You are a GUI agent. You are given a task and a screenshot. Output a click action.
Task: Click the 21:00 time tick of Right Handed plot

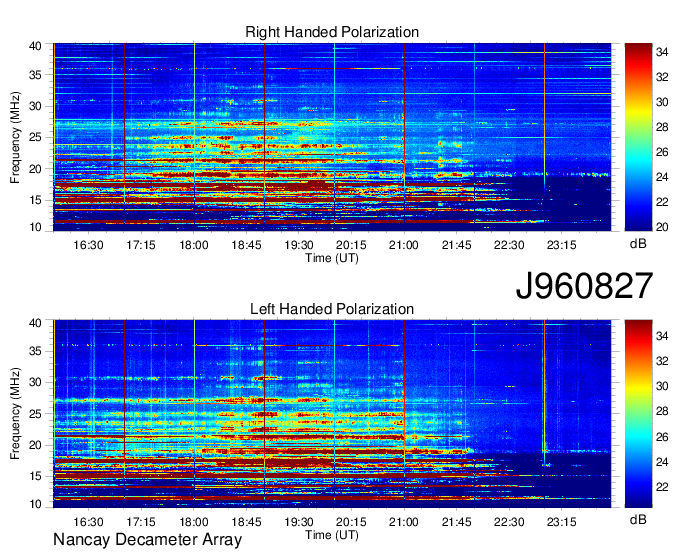pyautogui.click(x=404, y=245)
